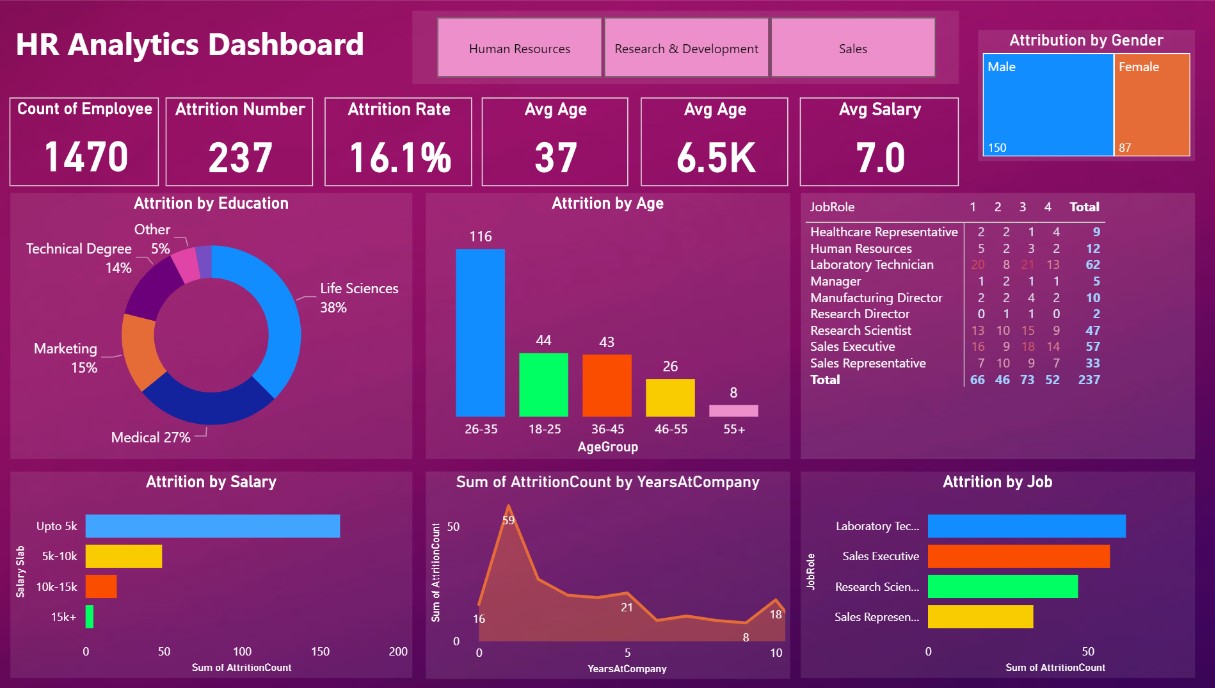Select the Count of Employee card
The width and height of the screenshot is (1215, 688).
click(x=83, y=141)
